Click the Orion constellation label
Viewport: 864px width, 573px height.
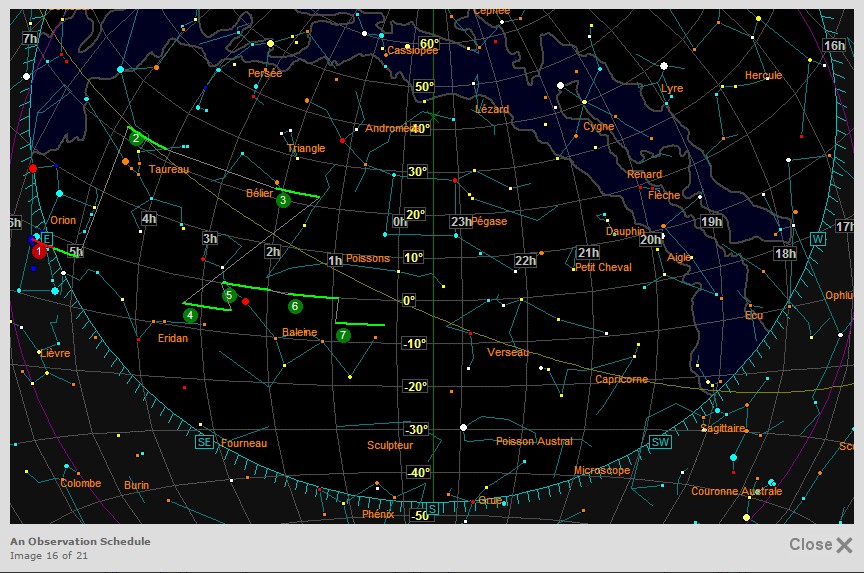(x=63, y=220)
